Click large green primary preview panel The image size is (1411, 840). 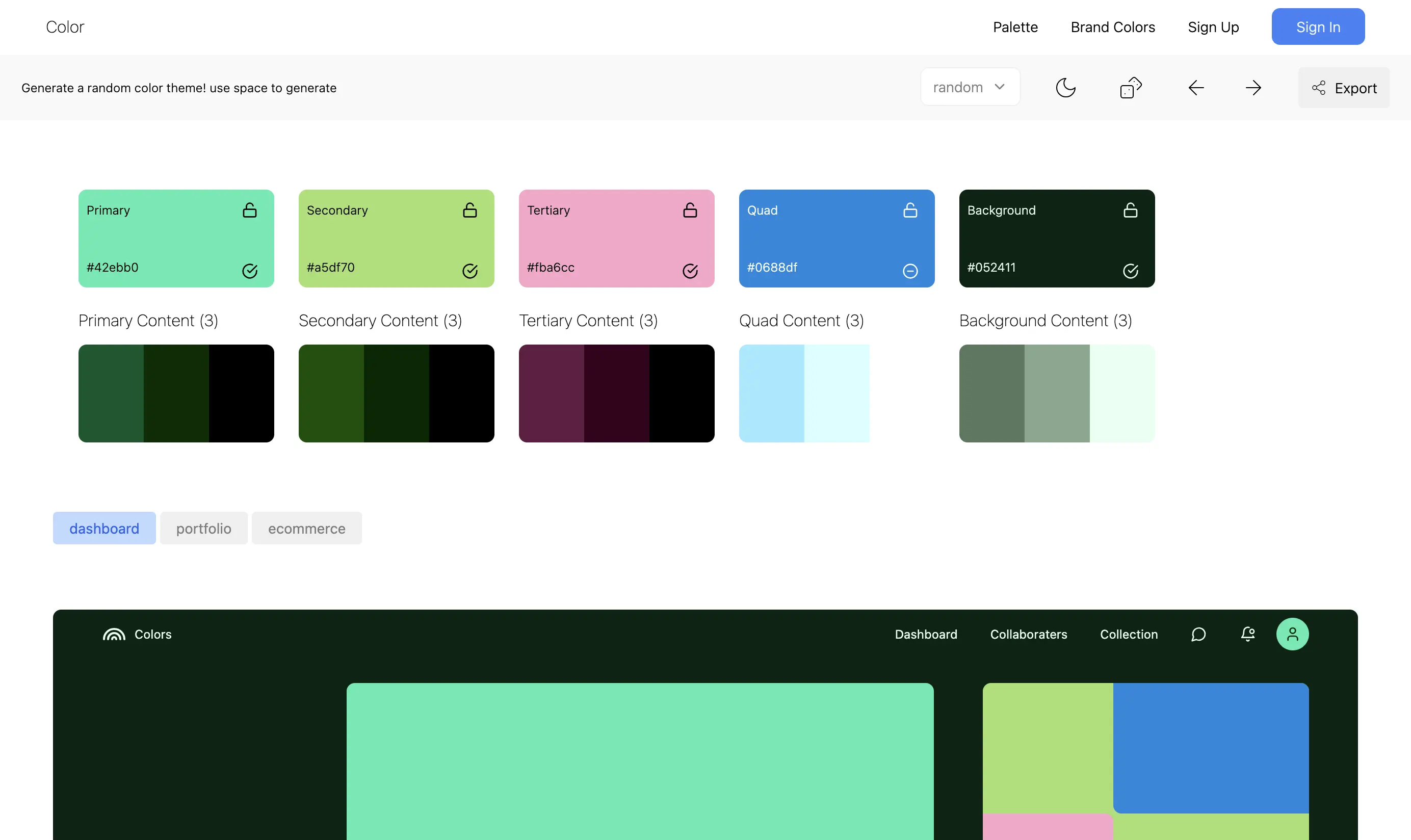tap(640, 762)
